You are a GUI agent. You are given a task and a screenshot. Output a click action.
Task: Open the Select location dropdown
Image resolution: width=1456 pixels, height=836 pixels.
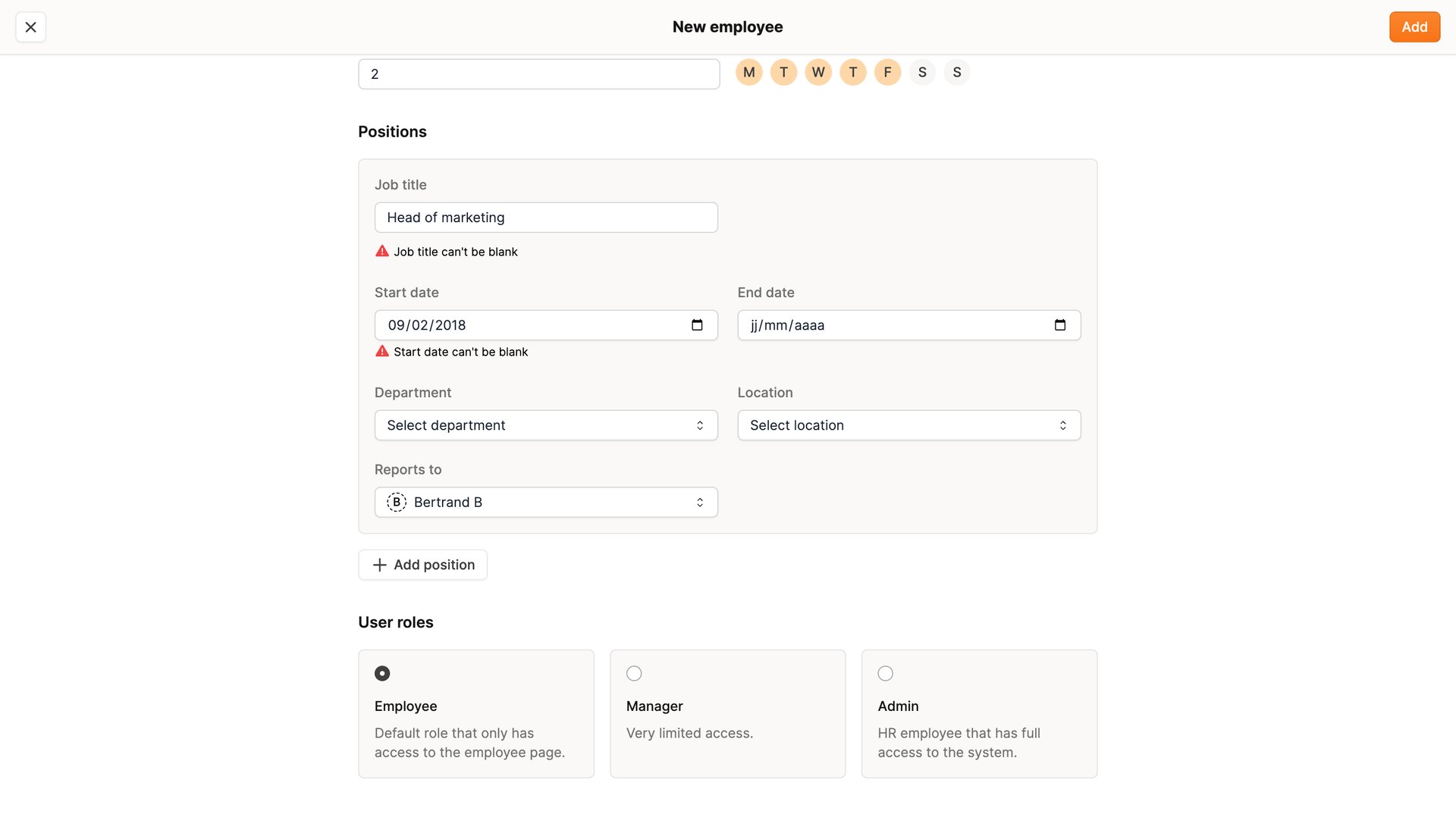(908, 425)
